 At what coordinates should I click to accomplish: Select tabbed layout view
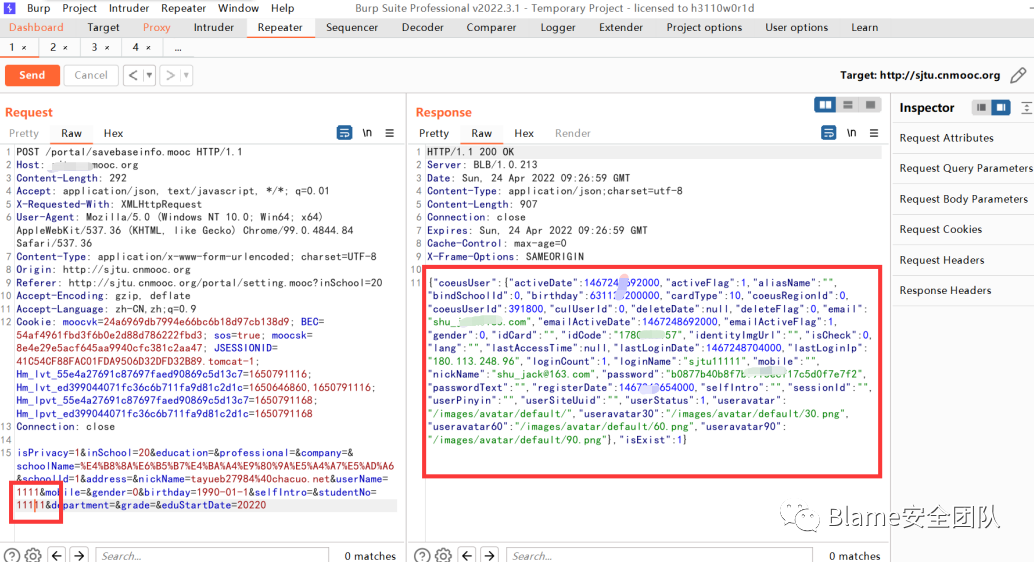[870, 105]
